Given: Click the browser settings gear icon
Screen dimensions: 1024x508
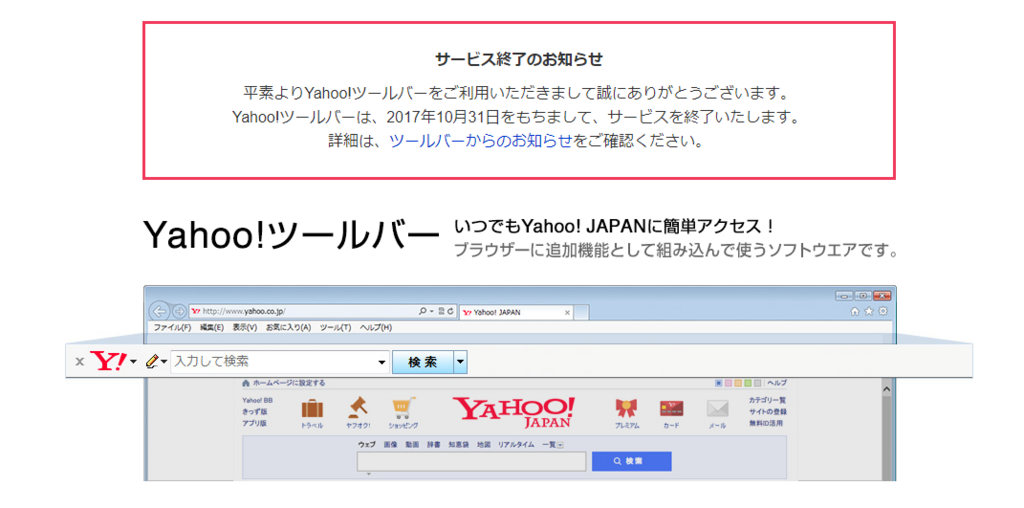Looking at the screenshot, I should [883, 312].
